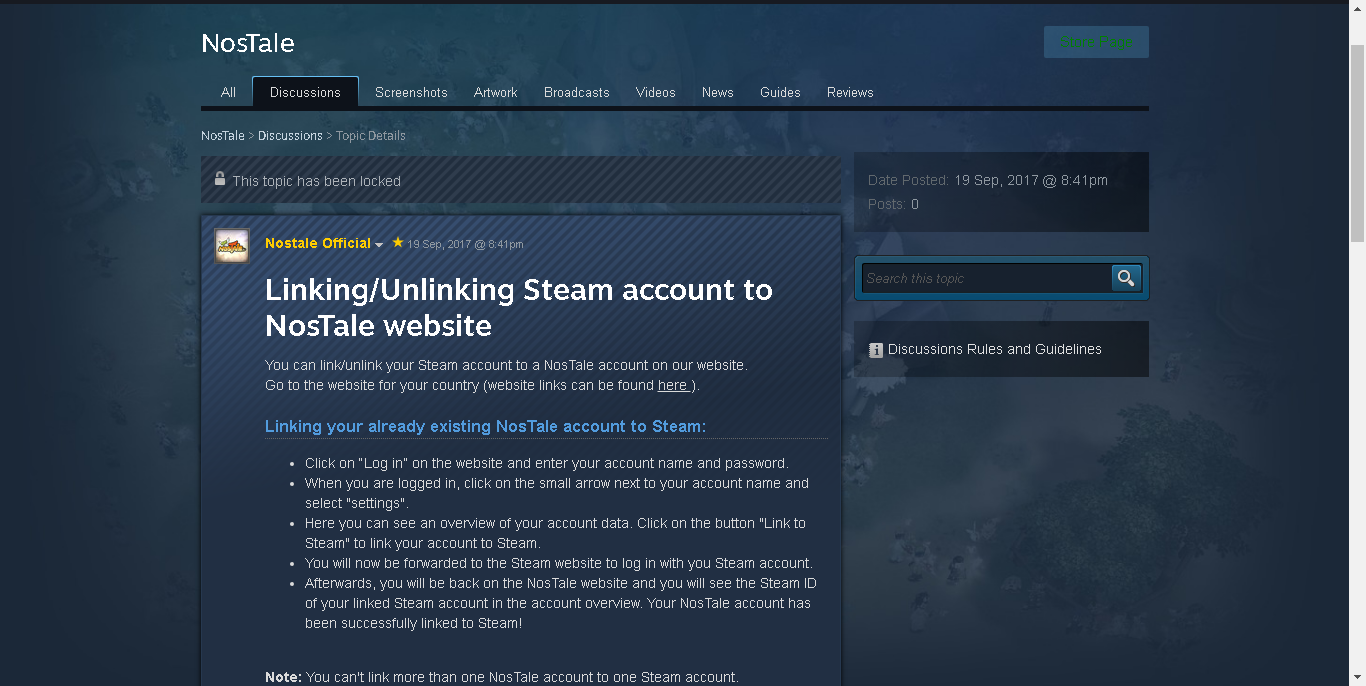This screenshot has width=1366, height=686.
Task: Click the Nostale Official avatar image
Action: coord(232,245)
